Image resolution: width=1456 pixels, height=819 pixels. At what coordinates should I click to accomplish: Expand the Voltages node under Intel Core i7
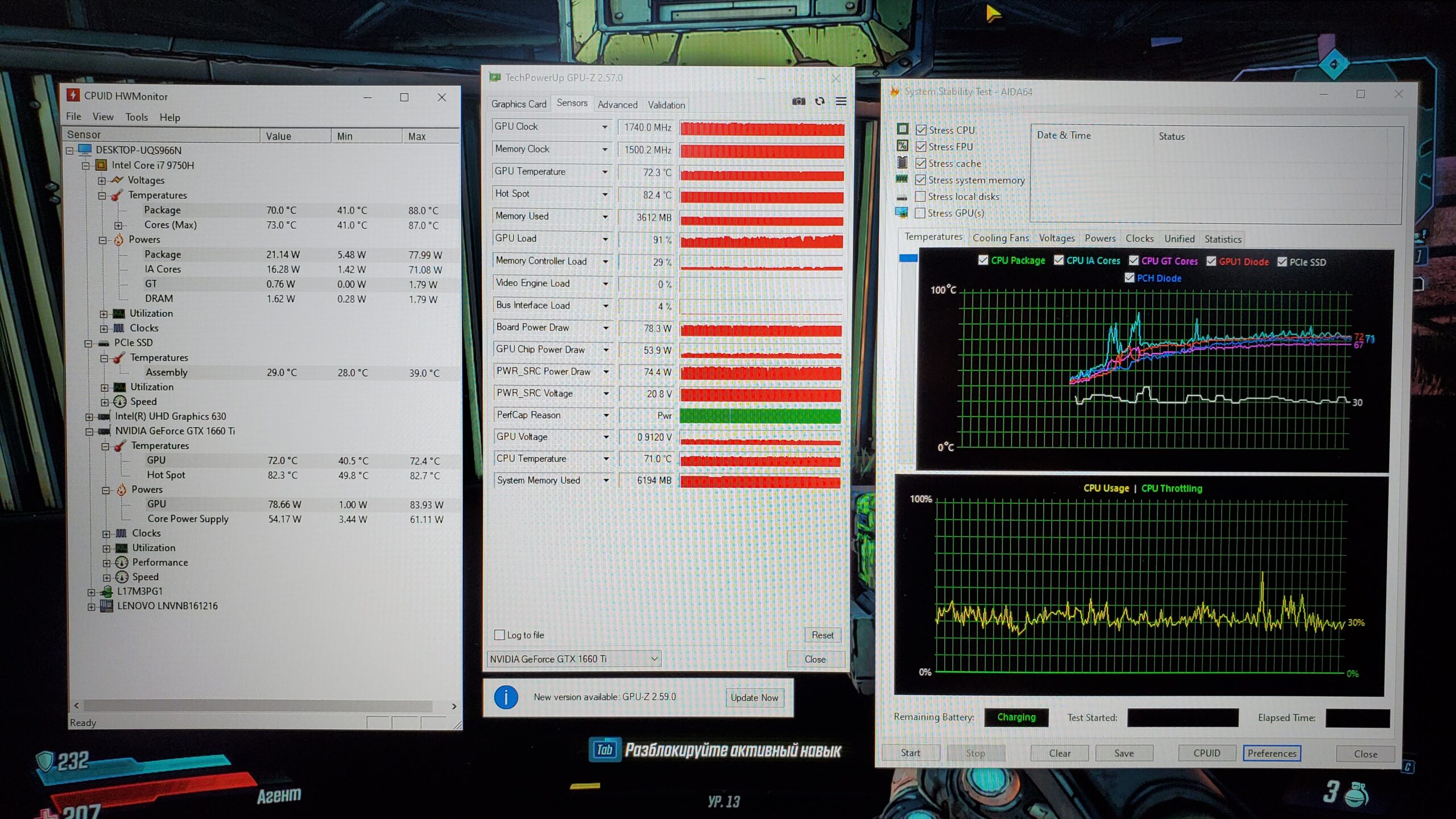(102, 180)
